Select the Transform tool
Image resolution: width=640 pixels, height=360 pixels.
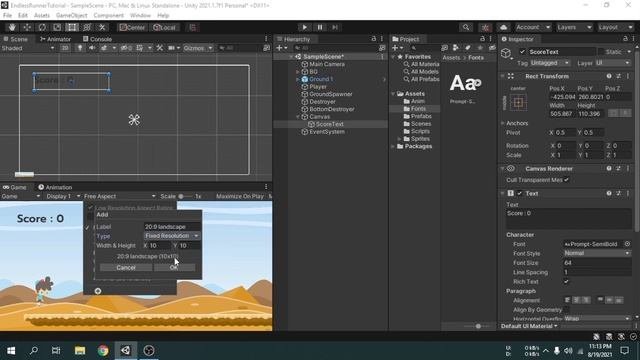click(x=87, y=27)
